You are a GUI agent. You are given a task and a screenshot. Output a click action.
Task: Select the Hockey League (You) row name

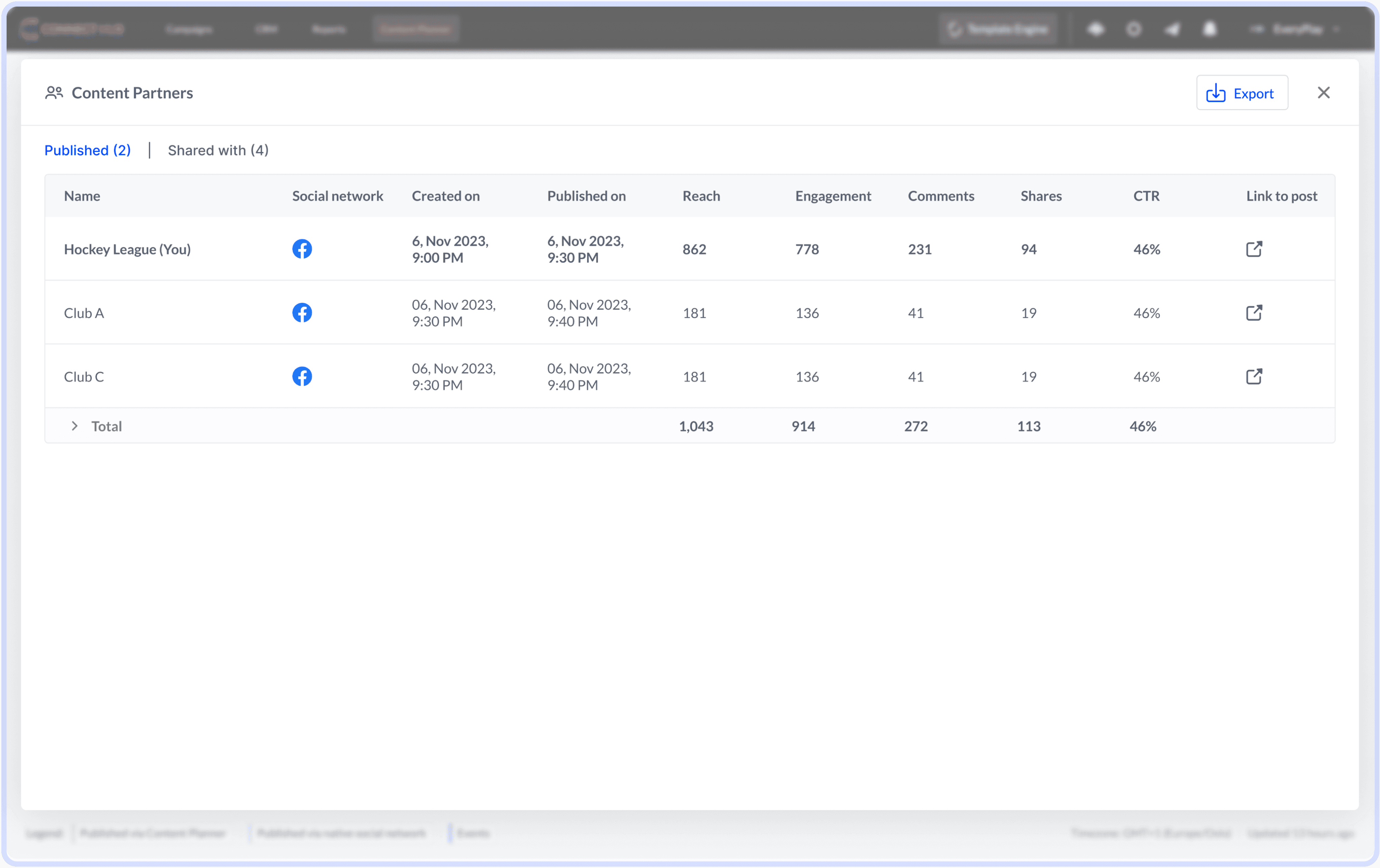[127, 249]
